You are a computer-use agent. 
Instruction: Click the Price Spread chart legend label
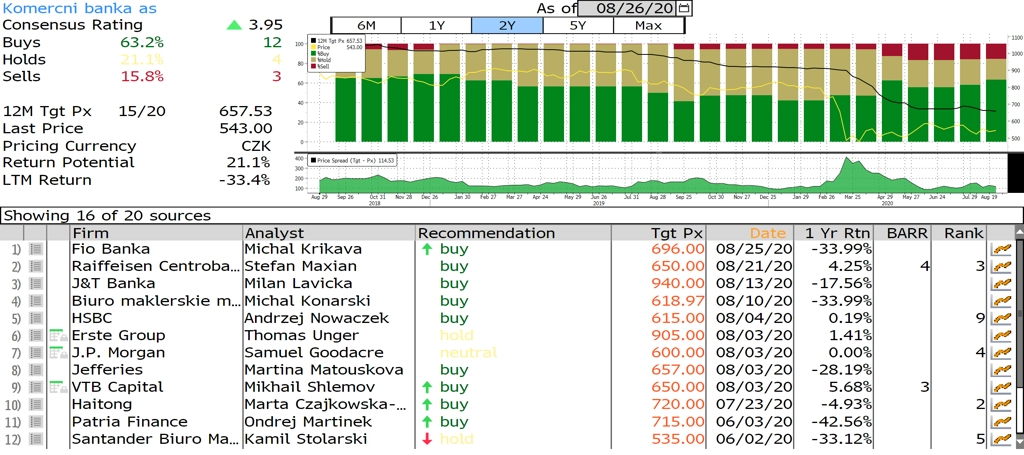[x=353, y=160]
